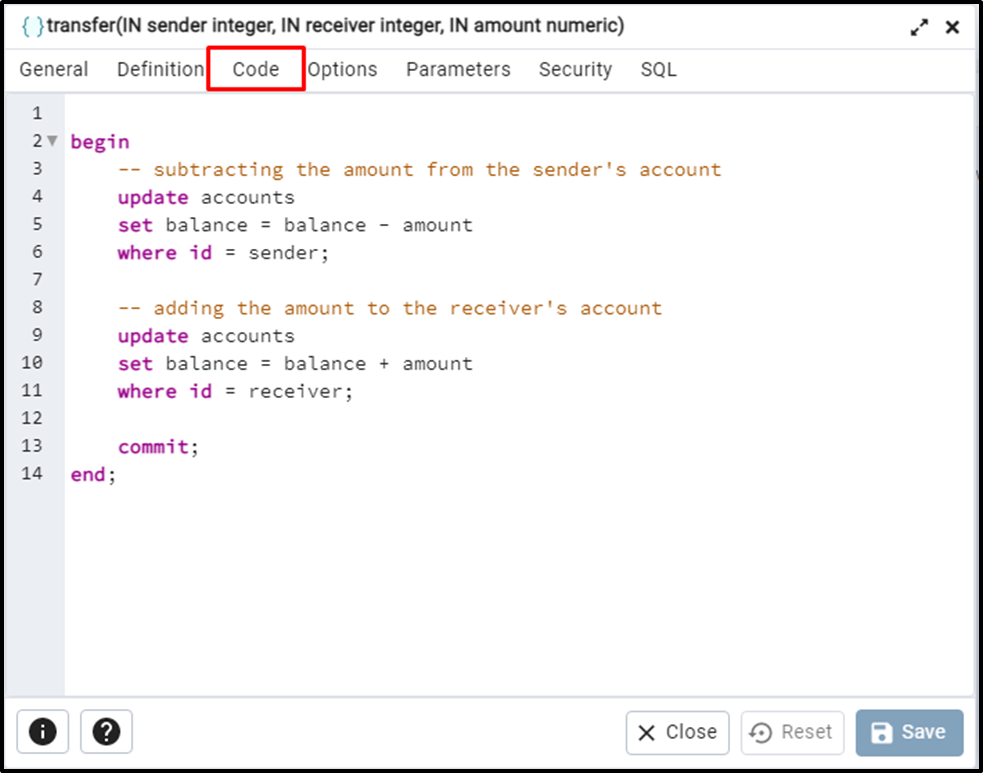Viewport: 983px width, 773px height.
Task: Click the curly braces icon in the title bar
Action: pos(31,27)
